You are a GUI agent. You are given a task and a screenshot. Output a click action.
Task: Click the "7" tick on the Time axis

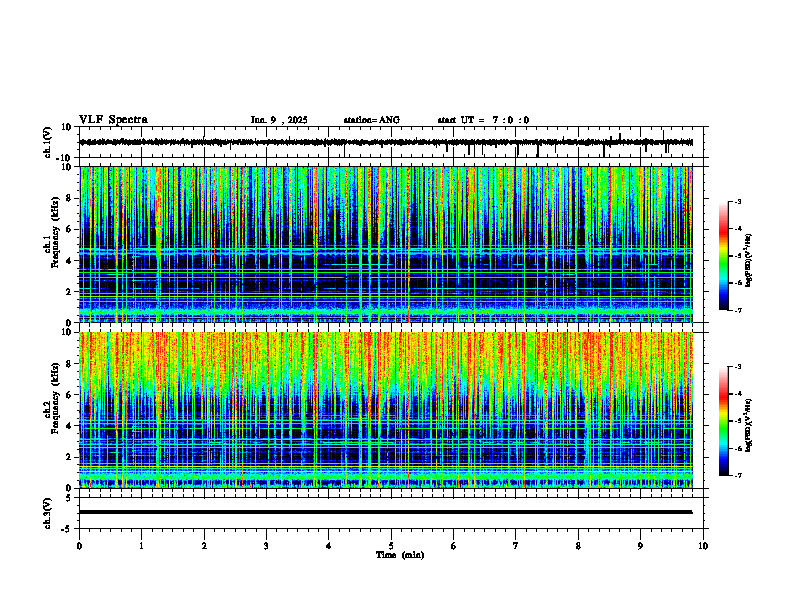coord(516,546)
